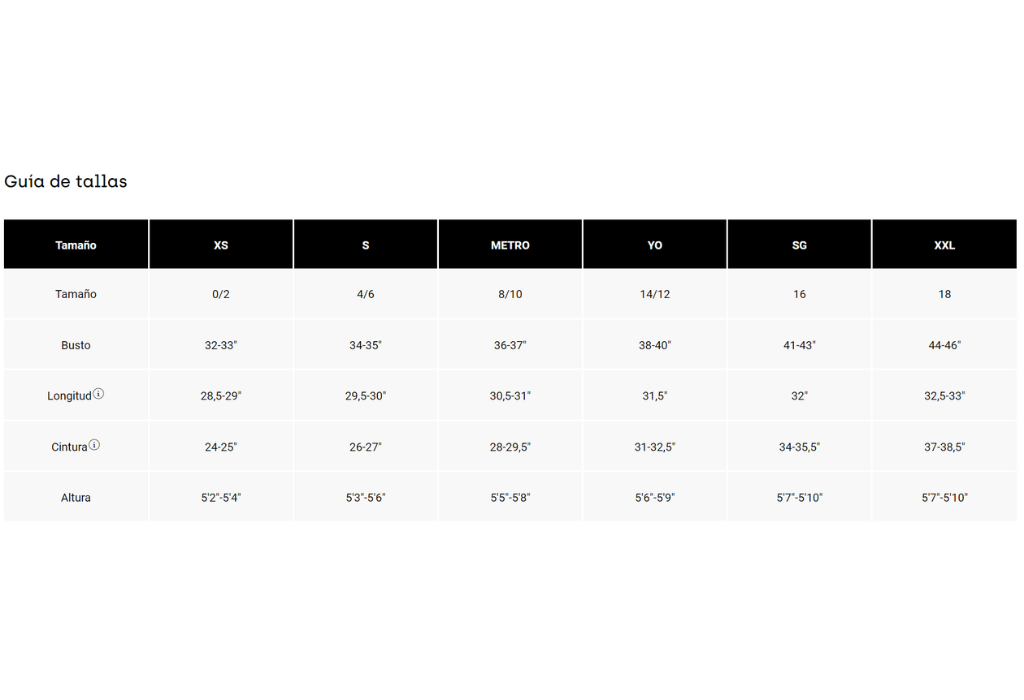Viewport: 1024px width, 700px height.
Task: Click the Guía de tallas heading
Action: (x=66, y=181)
